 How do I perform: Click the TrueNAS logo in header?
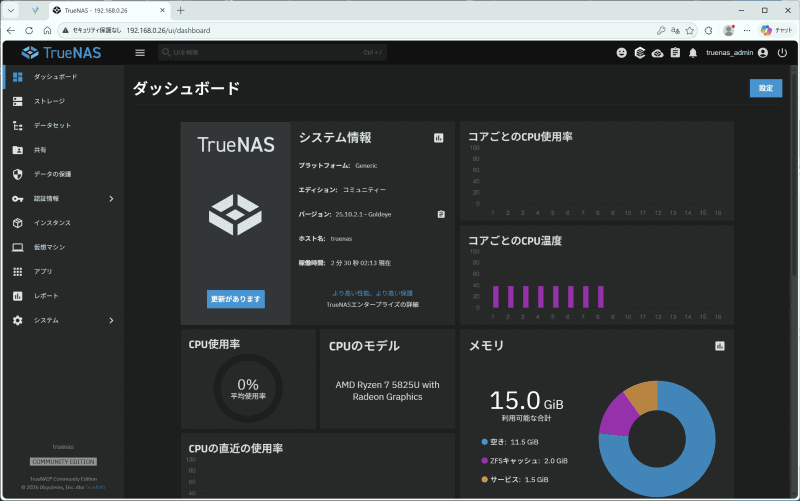[x=61, y=53]
